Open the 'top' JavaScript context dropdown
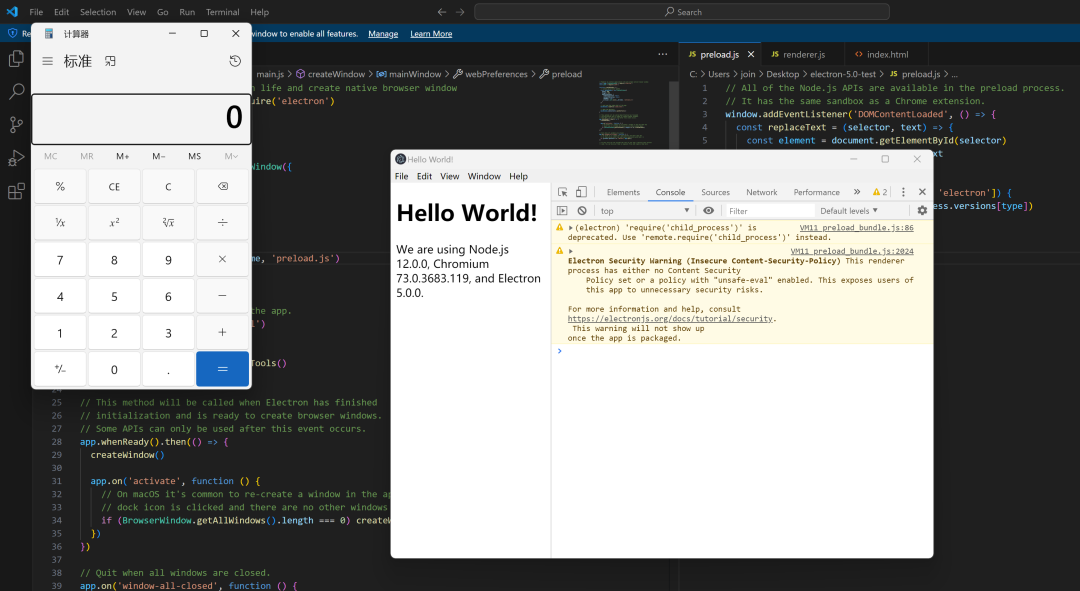The width and height of the screenshot is (1080, 591). 644,211
